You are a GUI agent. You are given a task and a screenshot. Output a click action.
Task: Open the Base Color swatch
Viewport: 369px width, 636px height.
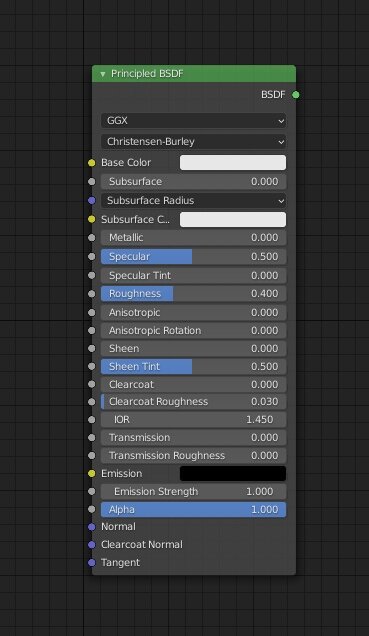pos(233,163)
